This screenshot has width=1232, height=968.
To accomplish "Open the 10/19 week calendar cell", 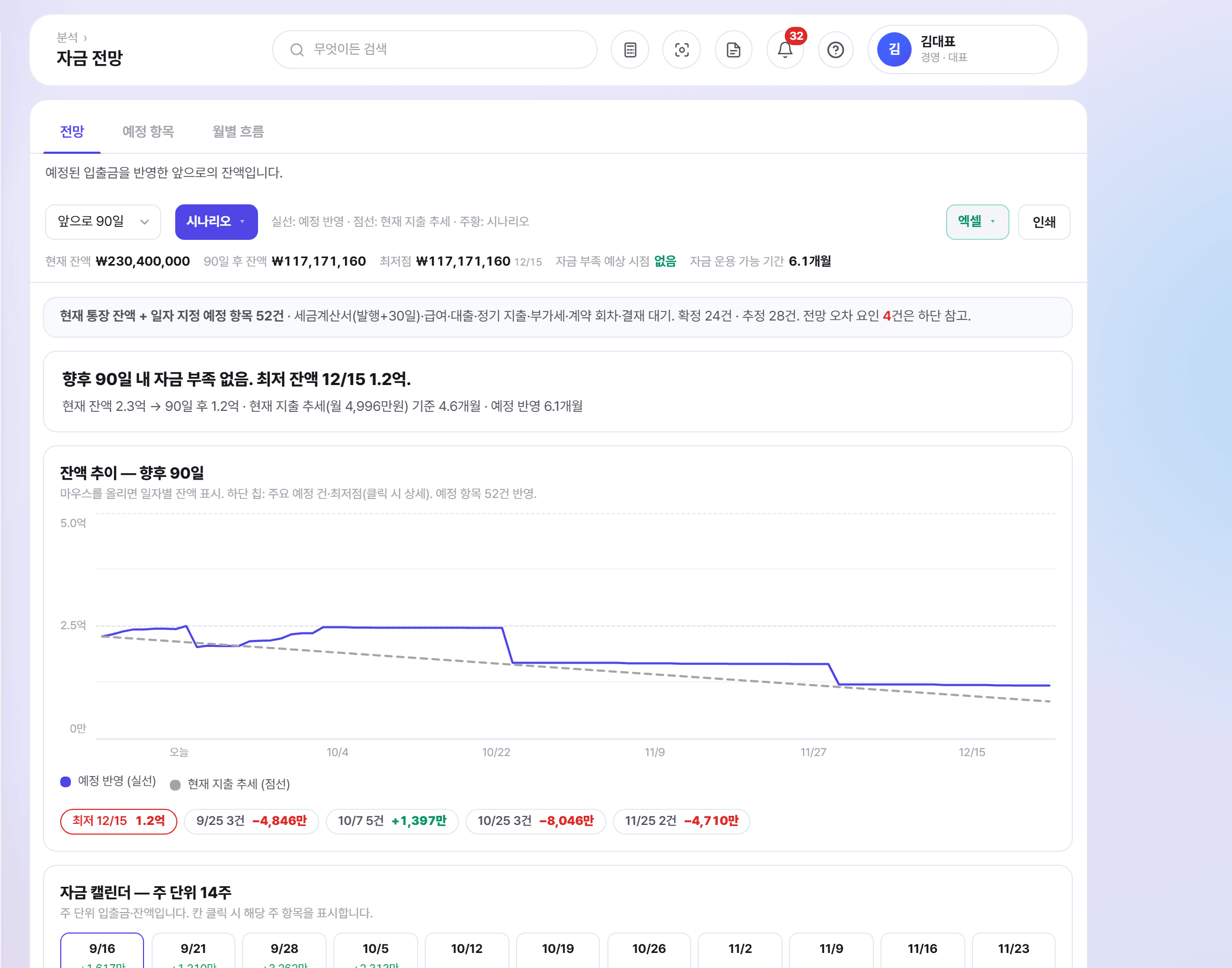I will pyautogui.click(x=558, y=950).
